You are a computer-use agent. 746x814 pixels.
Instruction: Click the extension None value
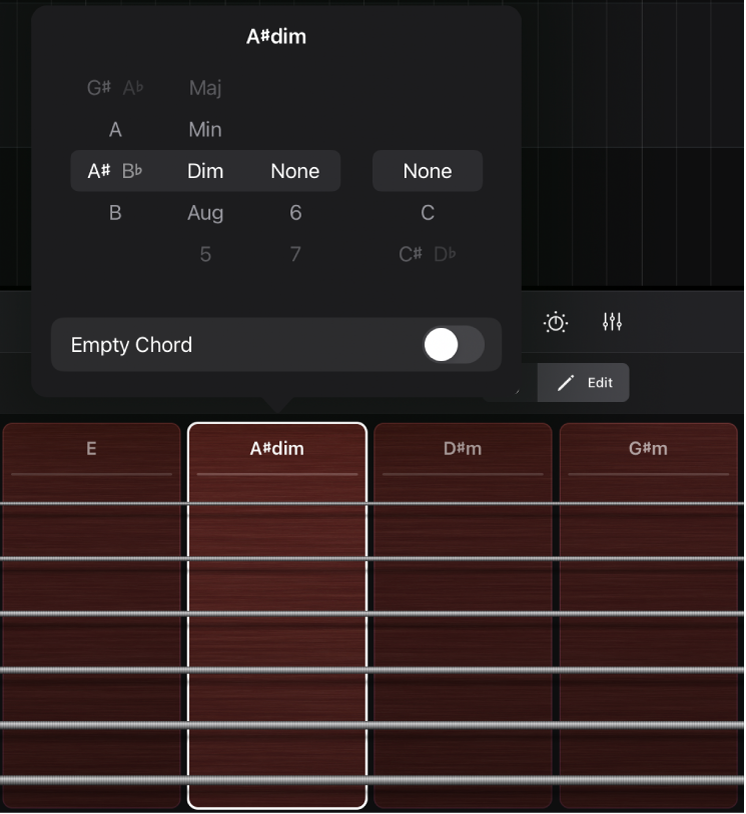pos(295,171)
